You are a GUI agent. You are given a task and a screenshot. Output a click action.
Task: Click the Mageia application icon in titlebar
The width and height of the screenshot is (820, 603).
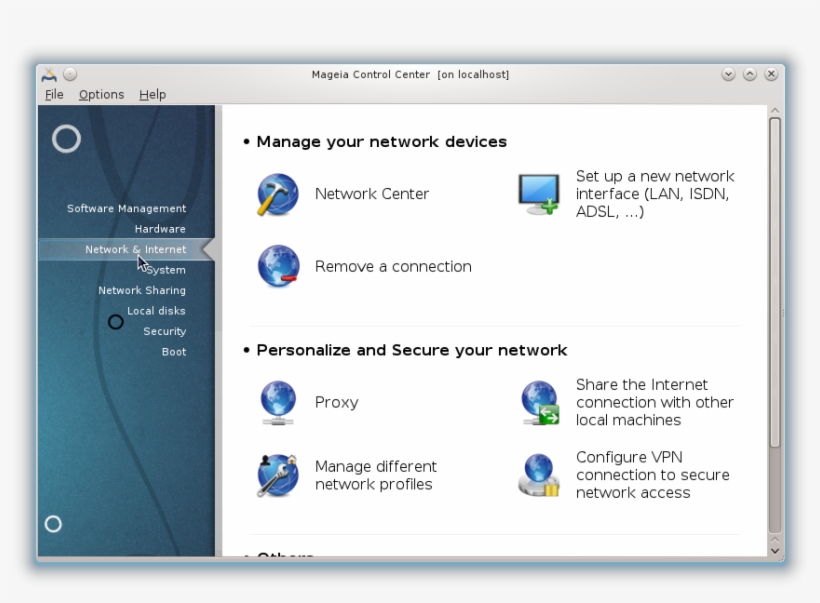pos(47,74)
